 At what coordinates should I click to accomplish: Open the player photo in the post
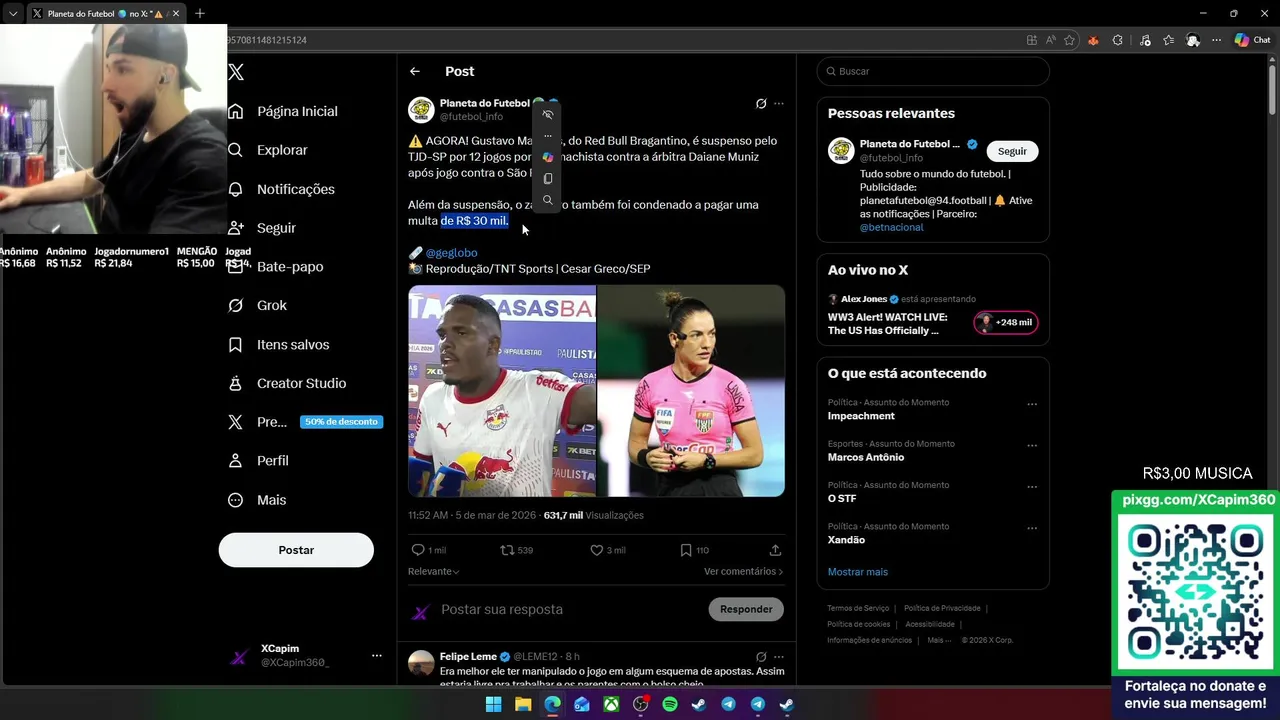[502, 391]
